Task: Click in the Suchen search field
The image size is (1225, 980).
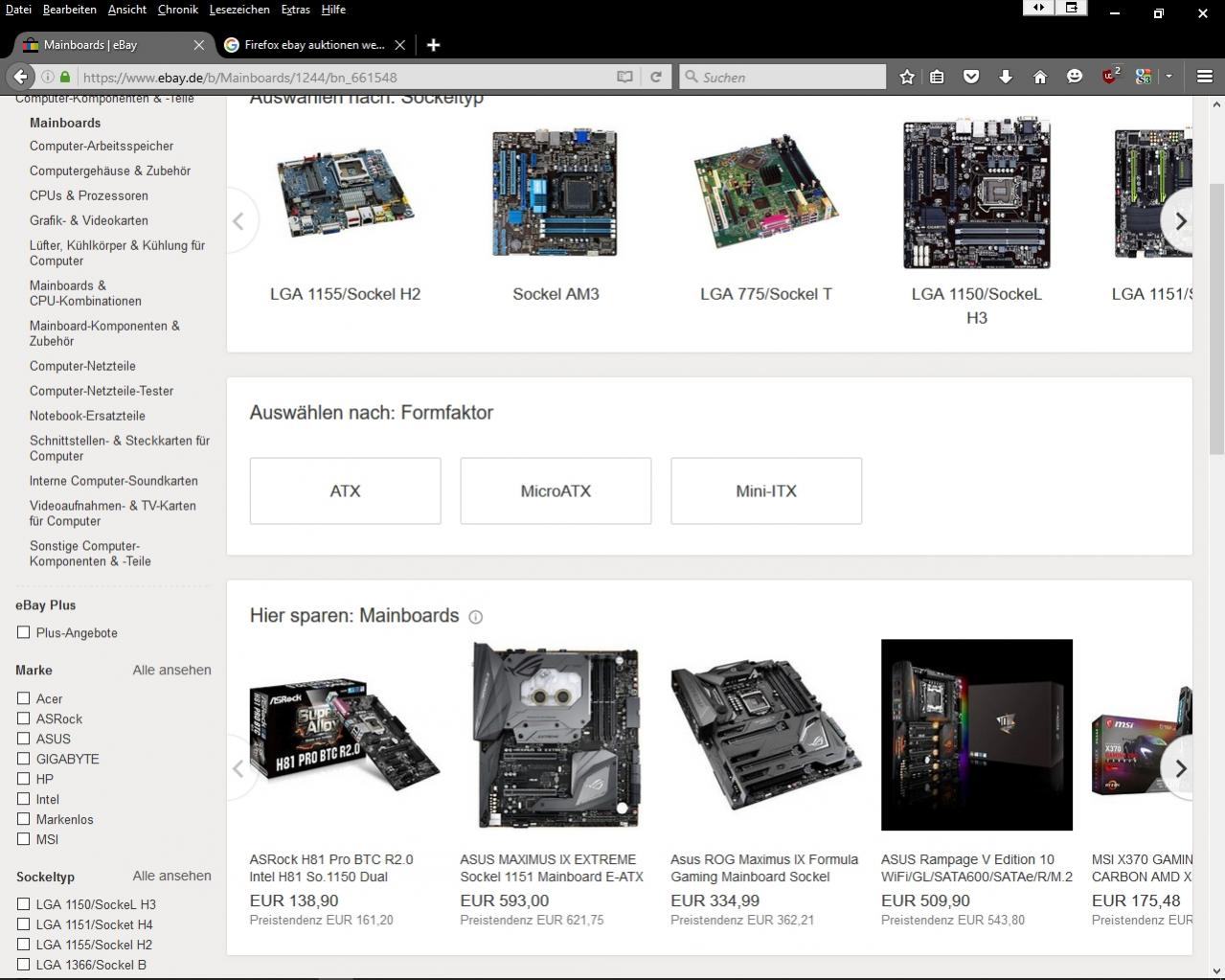Action: click(783, 77)
